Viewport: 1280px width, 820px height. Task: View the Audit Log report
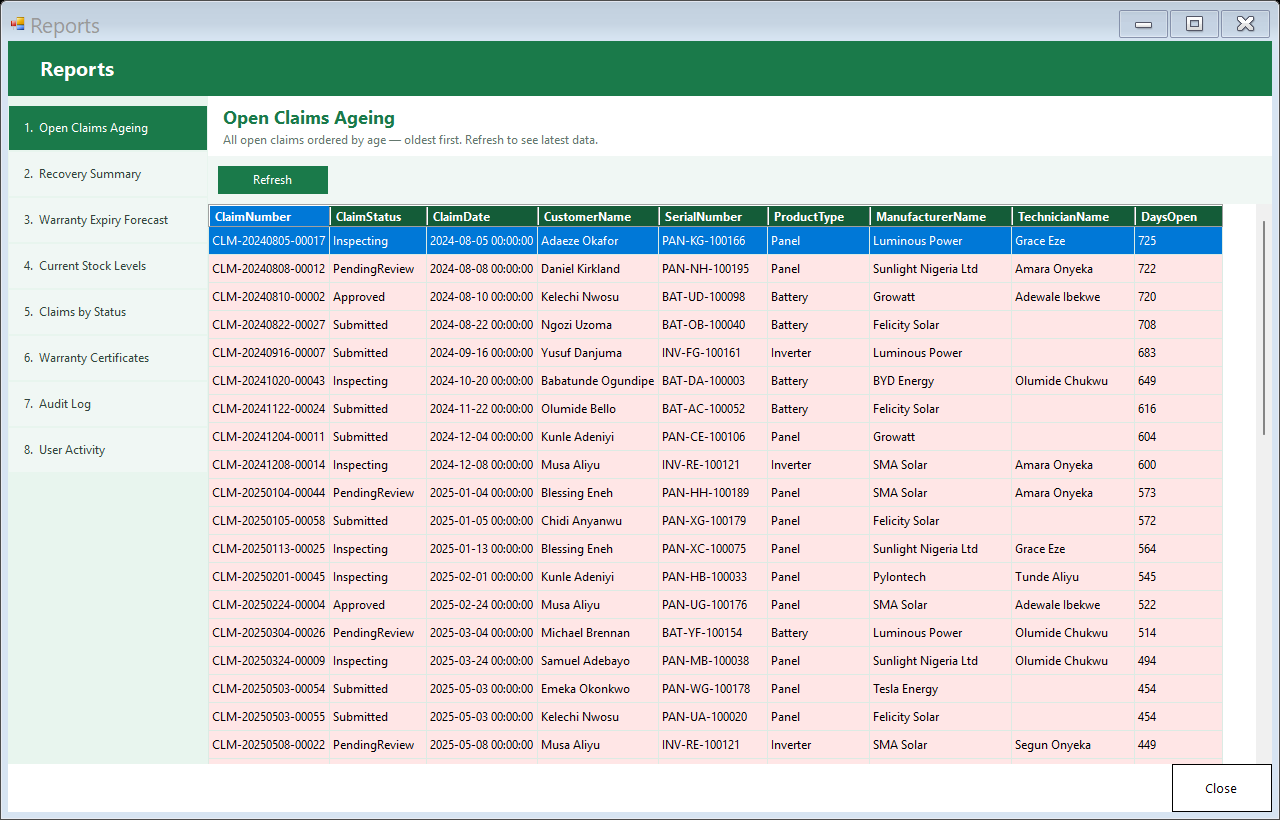[108, 404]
